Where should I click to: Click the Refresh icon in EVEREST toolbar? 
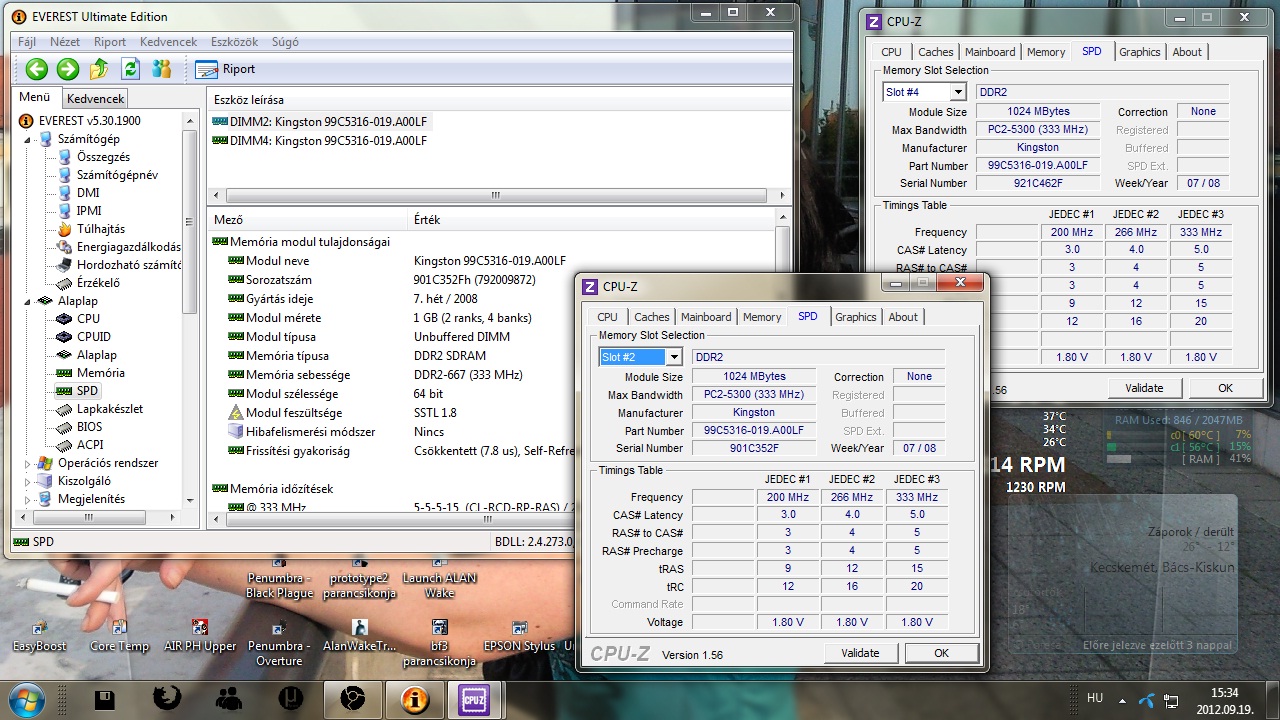130,69
